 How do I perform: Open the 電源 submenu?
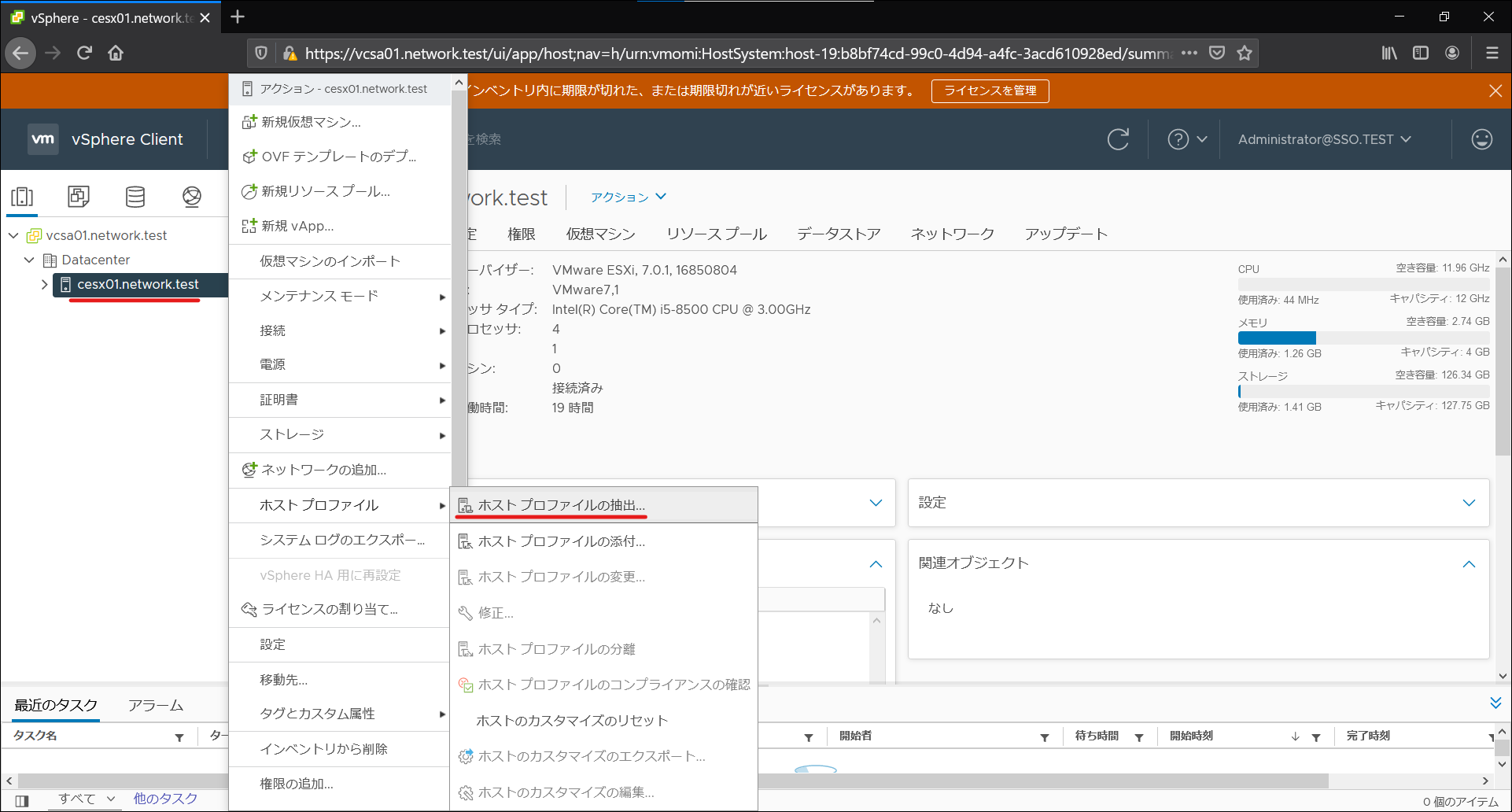[341, 364]
